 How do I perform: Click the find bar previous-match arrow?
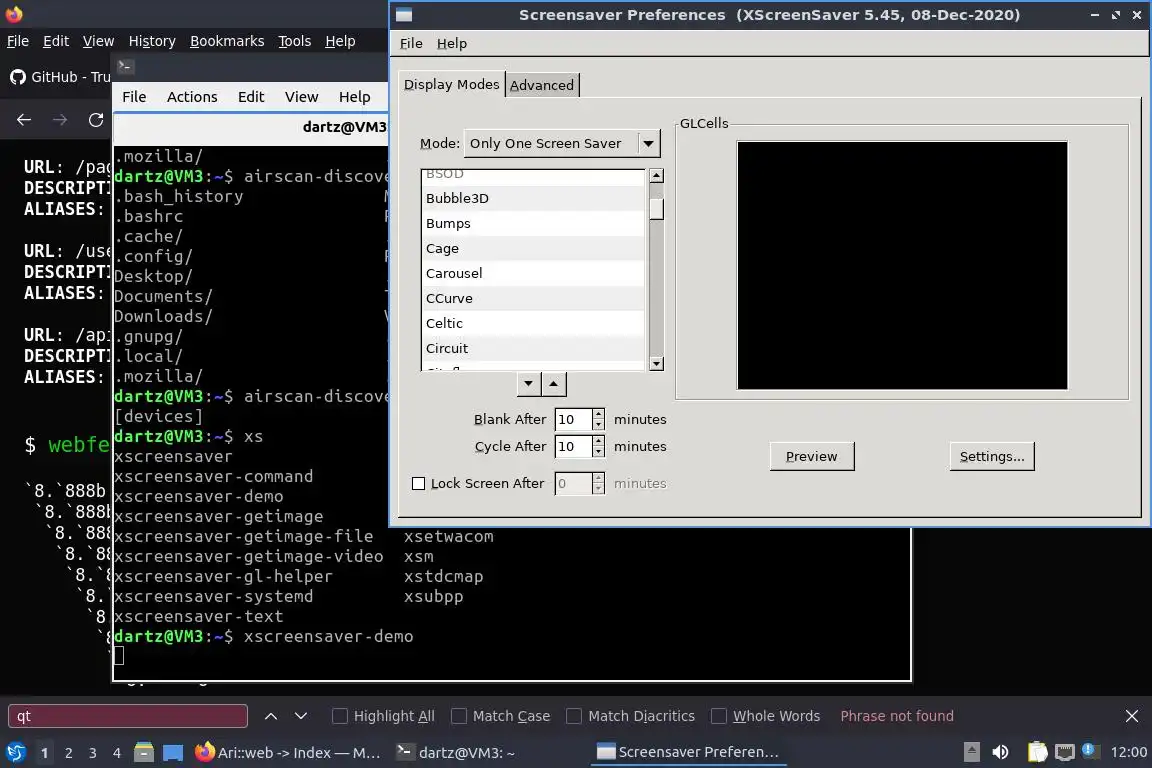coord(270,716)
